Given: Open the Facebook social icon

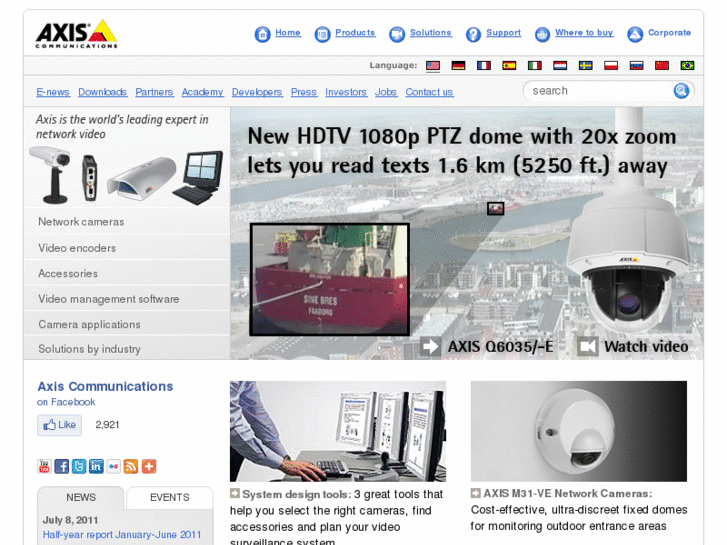Looking at the screenshot, I should pos(62,466).
